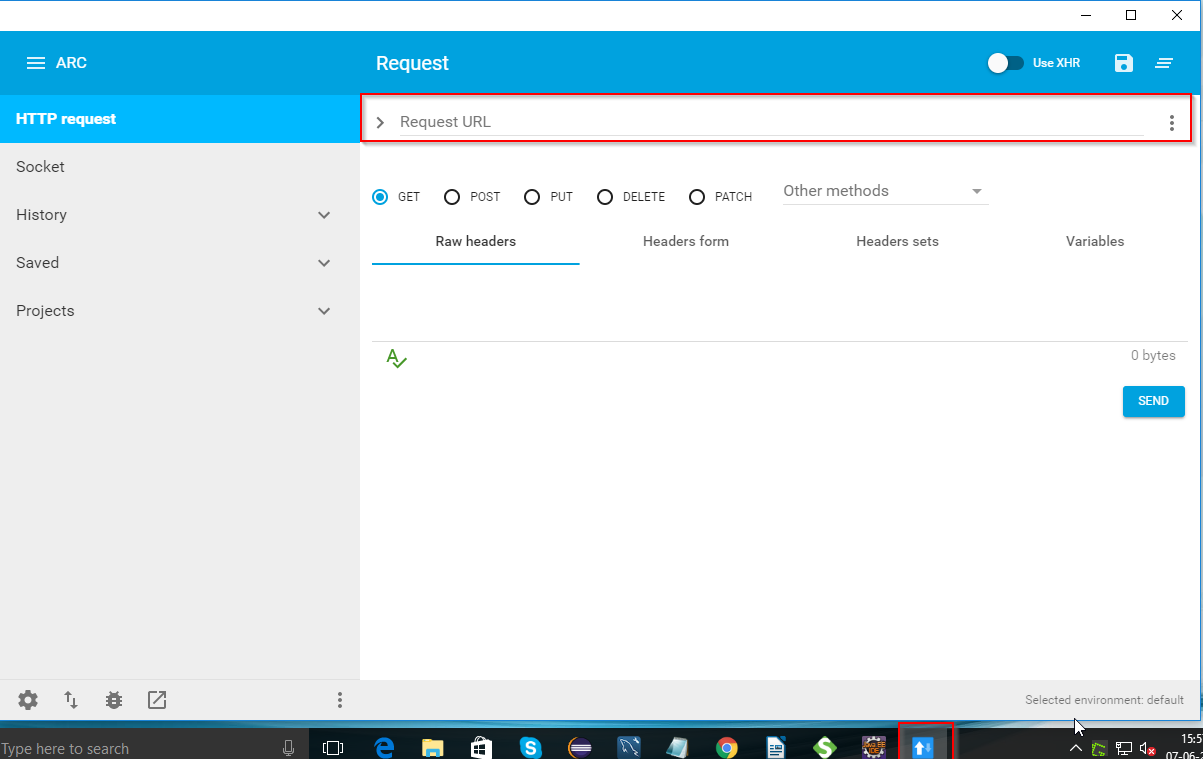
Task: Click the green headers validation icon
Action: [396, 357]
